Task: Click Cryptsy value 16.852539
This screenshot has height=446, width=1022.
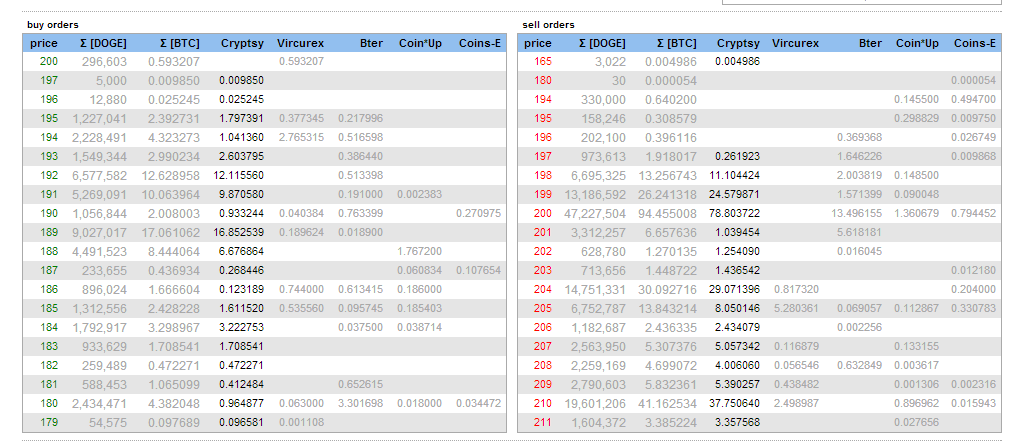Action: tap(239, 232)
